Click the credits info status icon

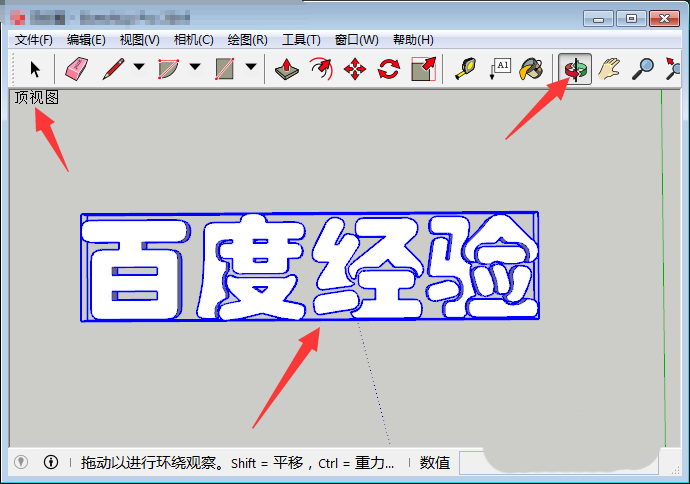[x=51, y=462]
